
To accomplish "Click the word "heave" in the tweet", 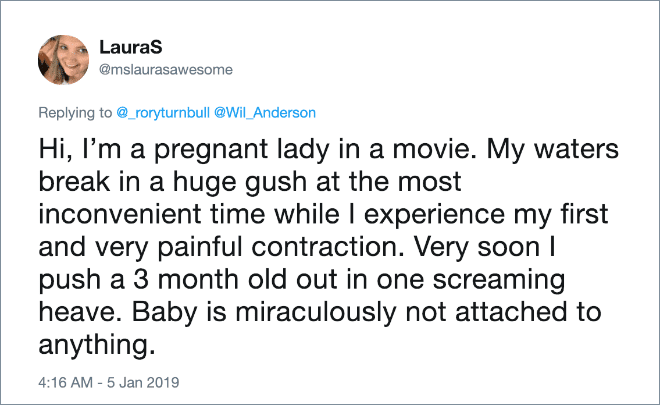I will click(x=76, y=313).
